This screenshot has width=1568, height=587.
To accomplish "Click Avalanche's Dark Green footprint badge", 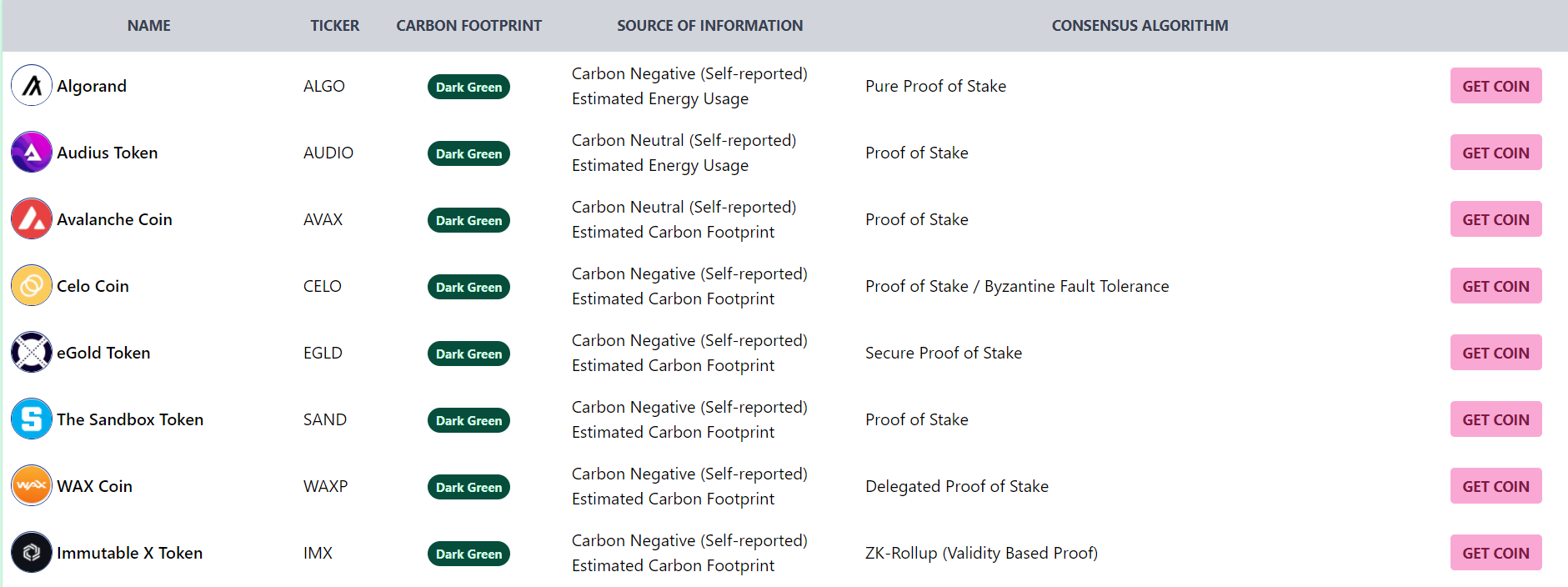I will 468,220.
